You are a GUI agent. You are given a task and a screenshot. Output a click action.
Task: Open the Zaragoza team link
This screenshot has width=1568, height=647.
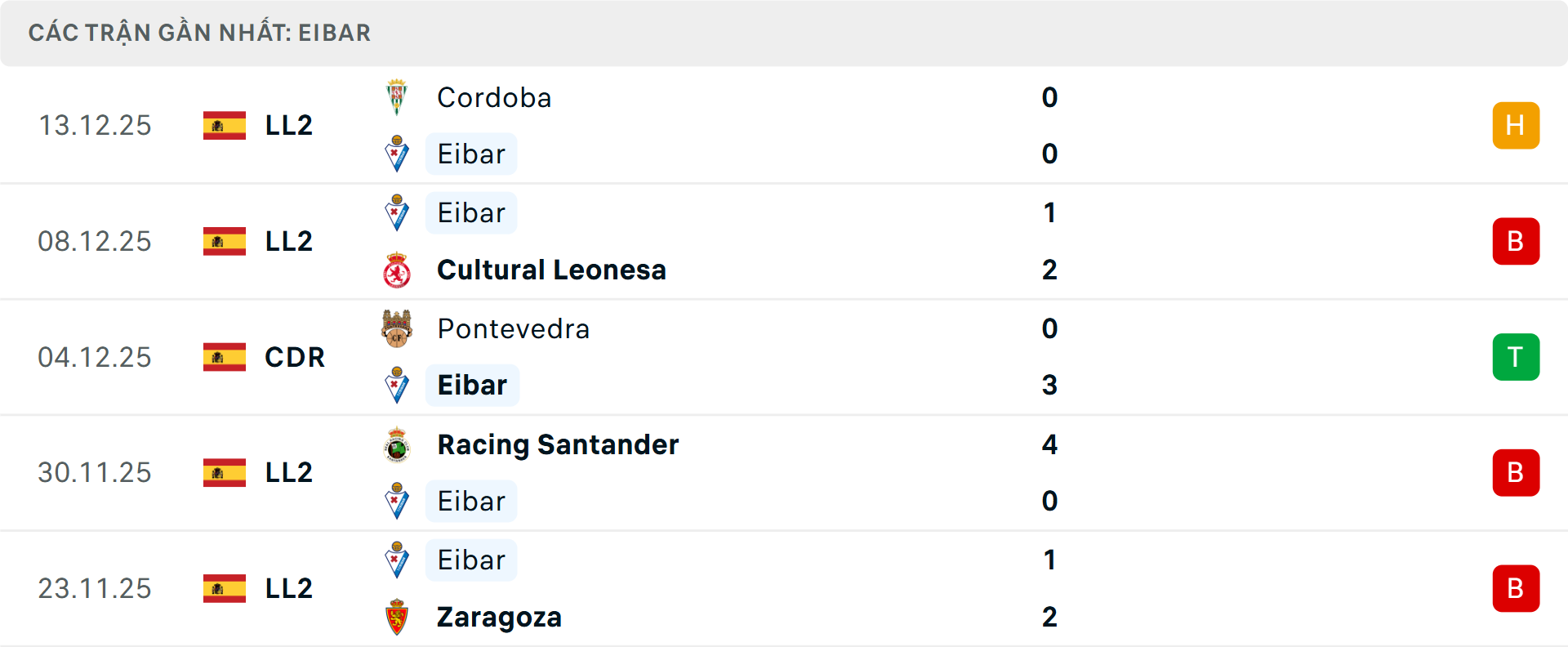tap(499, 618)
